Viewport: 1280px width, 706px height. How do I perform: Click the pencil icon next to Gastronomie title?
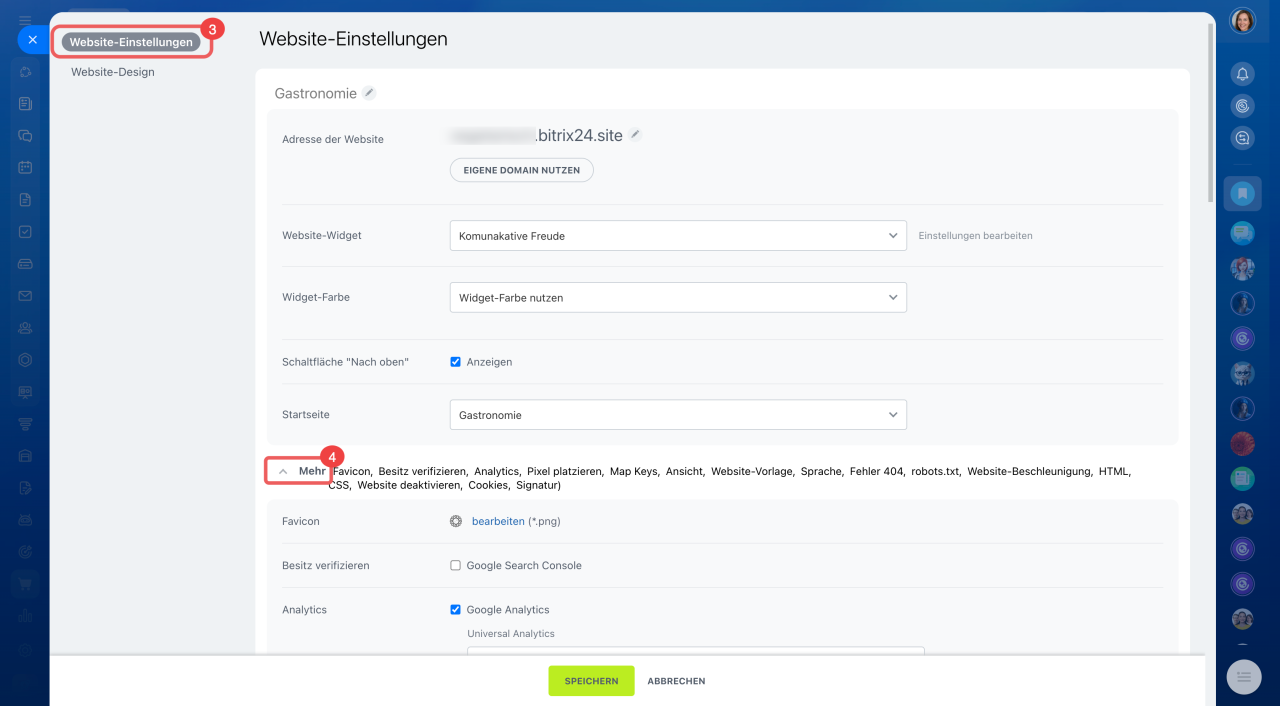coord(369,93)
